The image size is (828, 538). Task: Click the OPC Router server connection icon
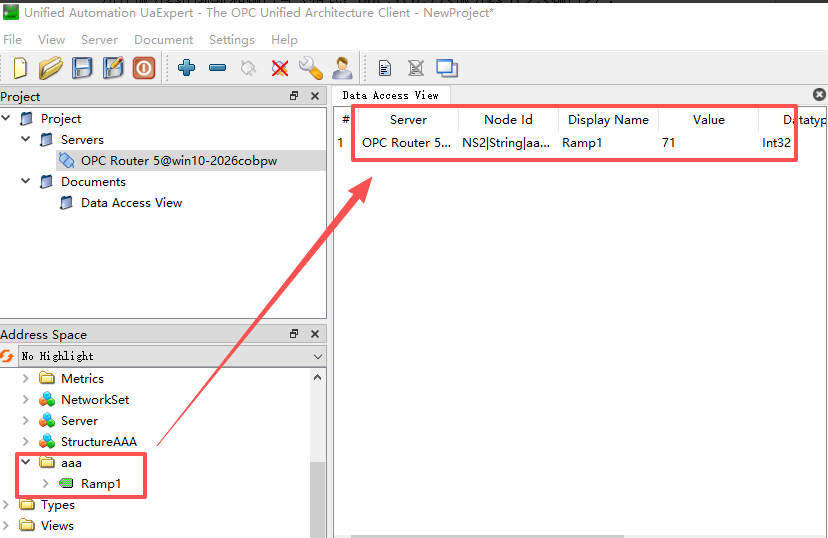pos(67,161)
